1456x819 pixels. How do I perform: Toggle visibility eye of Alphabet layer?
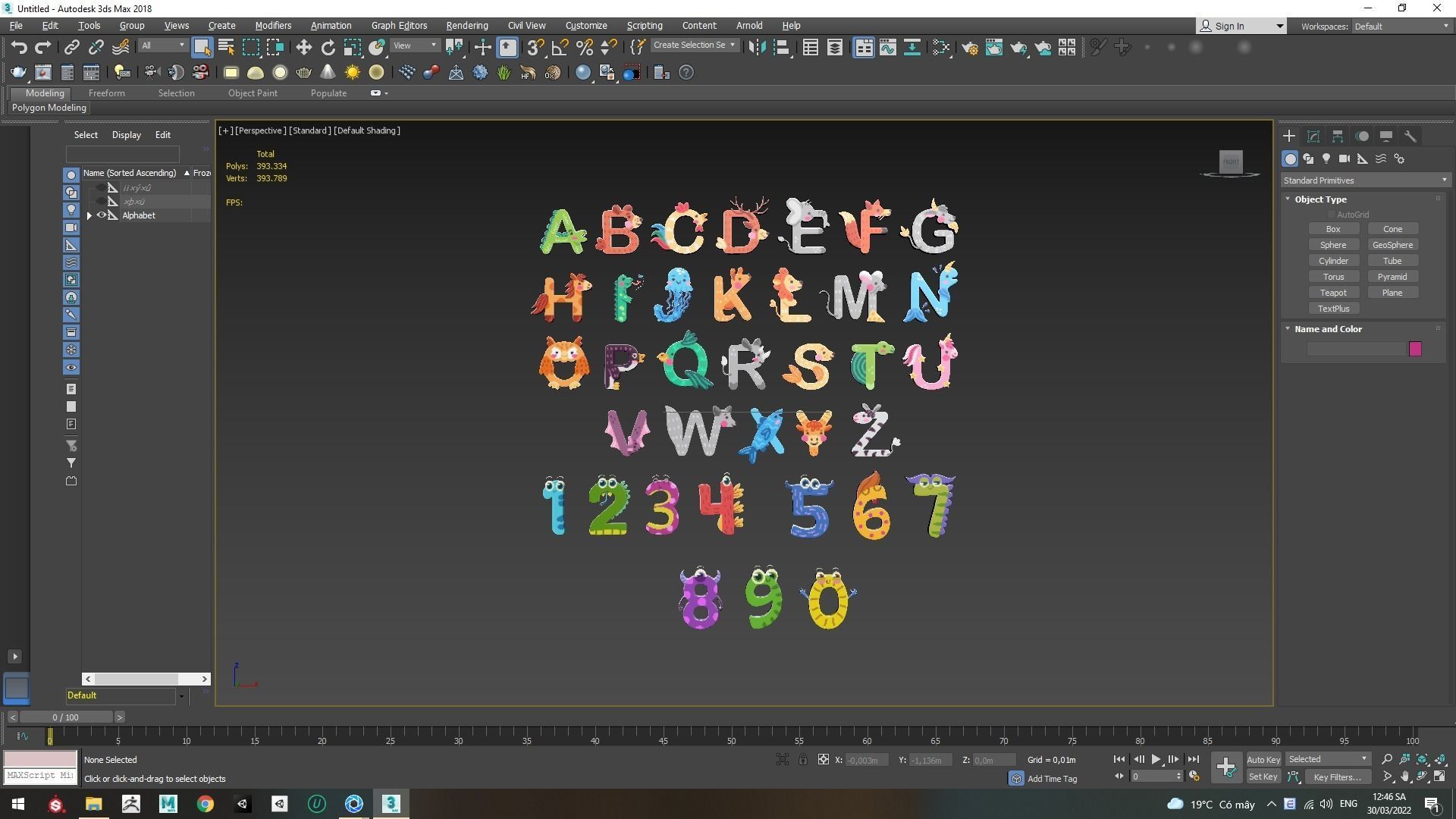(101, 215)
